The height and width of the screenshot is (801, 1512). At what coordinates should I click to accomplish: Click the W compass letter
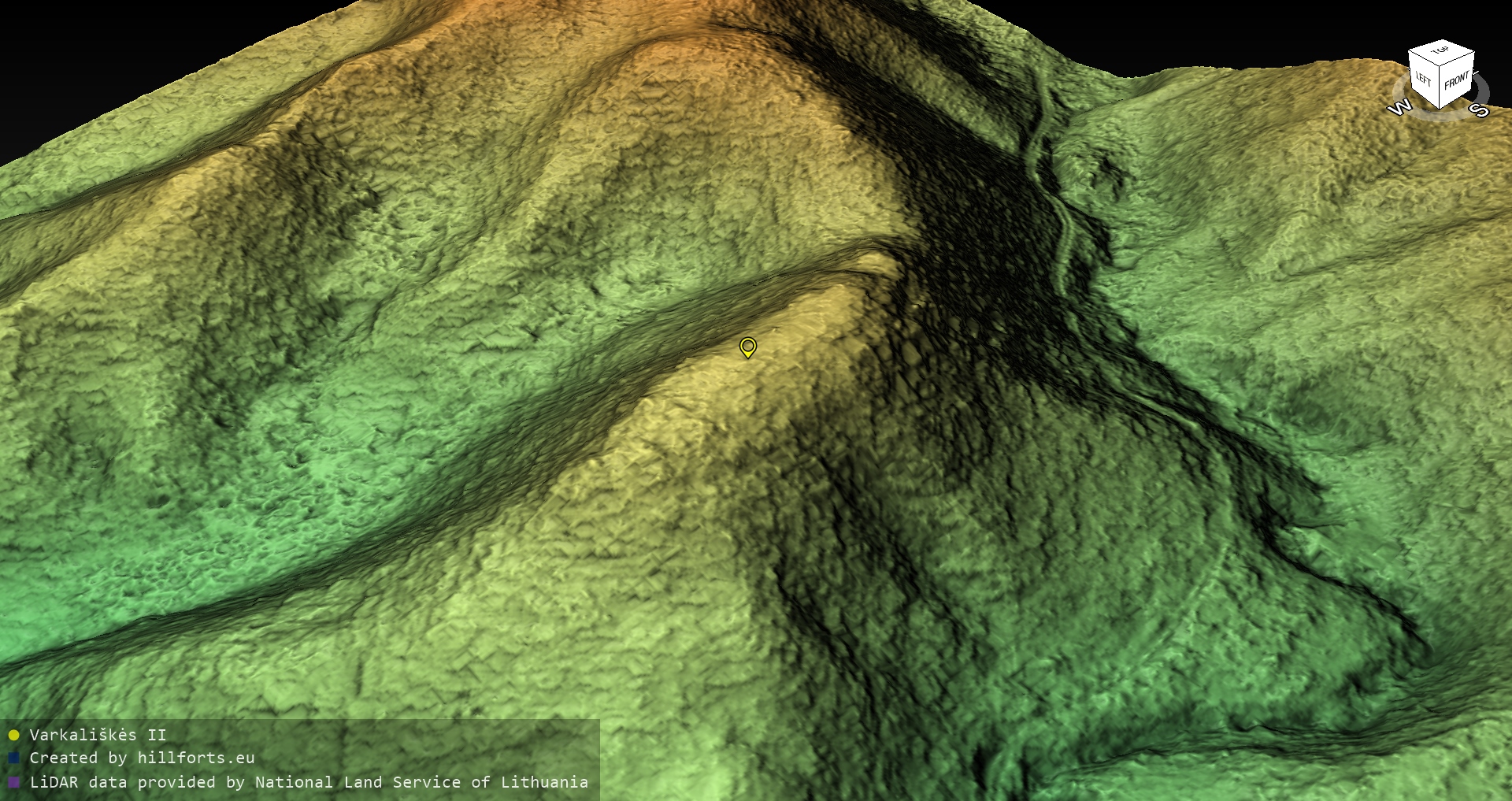[x=1399, y=108]
